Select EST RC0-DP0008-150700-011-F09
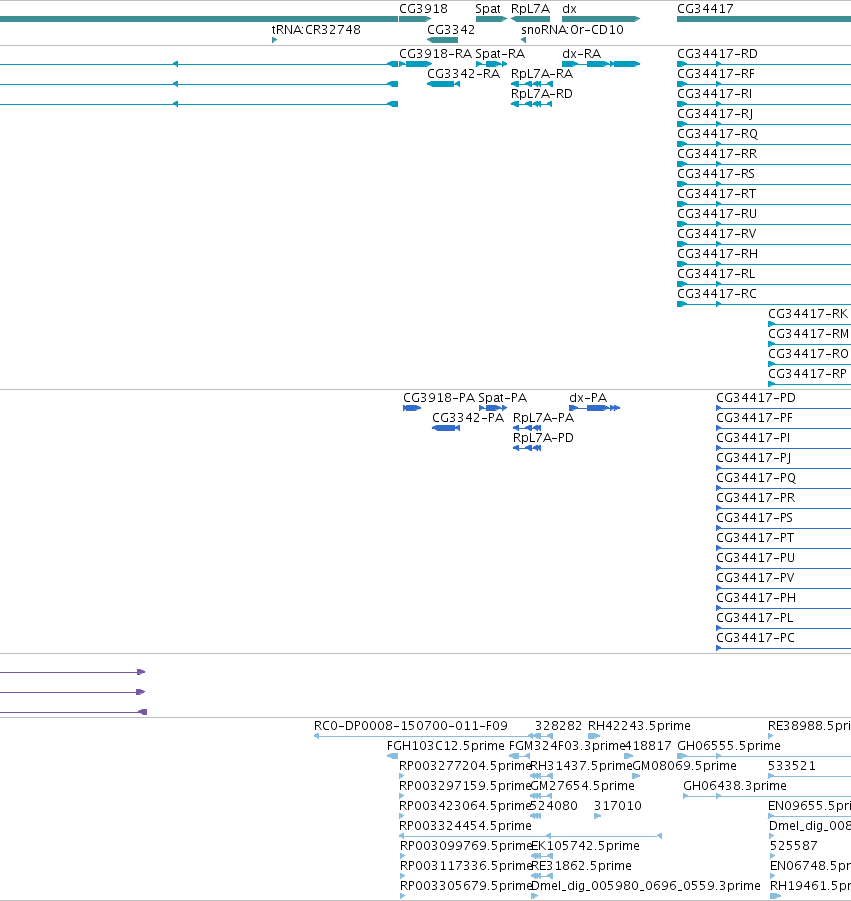 411,726
